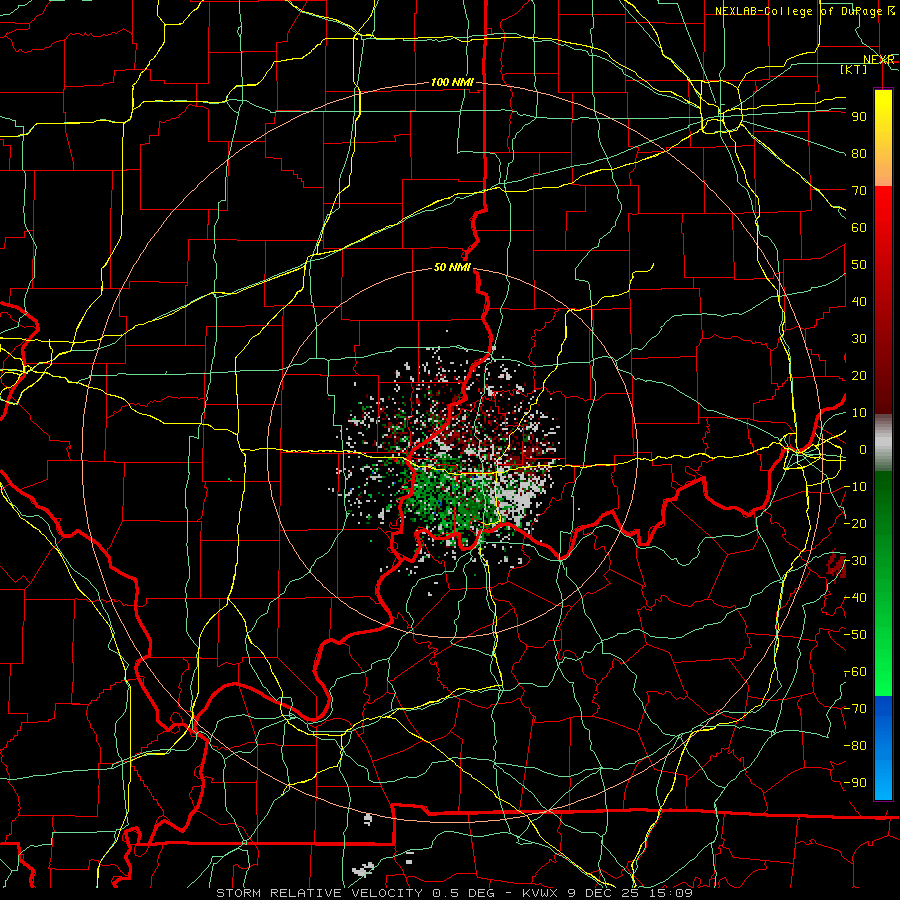The width and height of the screenshot is (900, 900).
Task: Click the 30 value on the velocity scale
Action: [859, 339]
